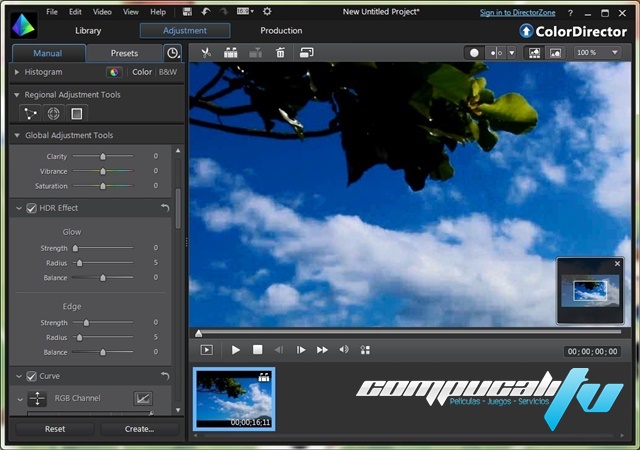Click the save project icon
640x450 pixels.
pyautogui.click(x=187, y=12)
